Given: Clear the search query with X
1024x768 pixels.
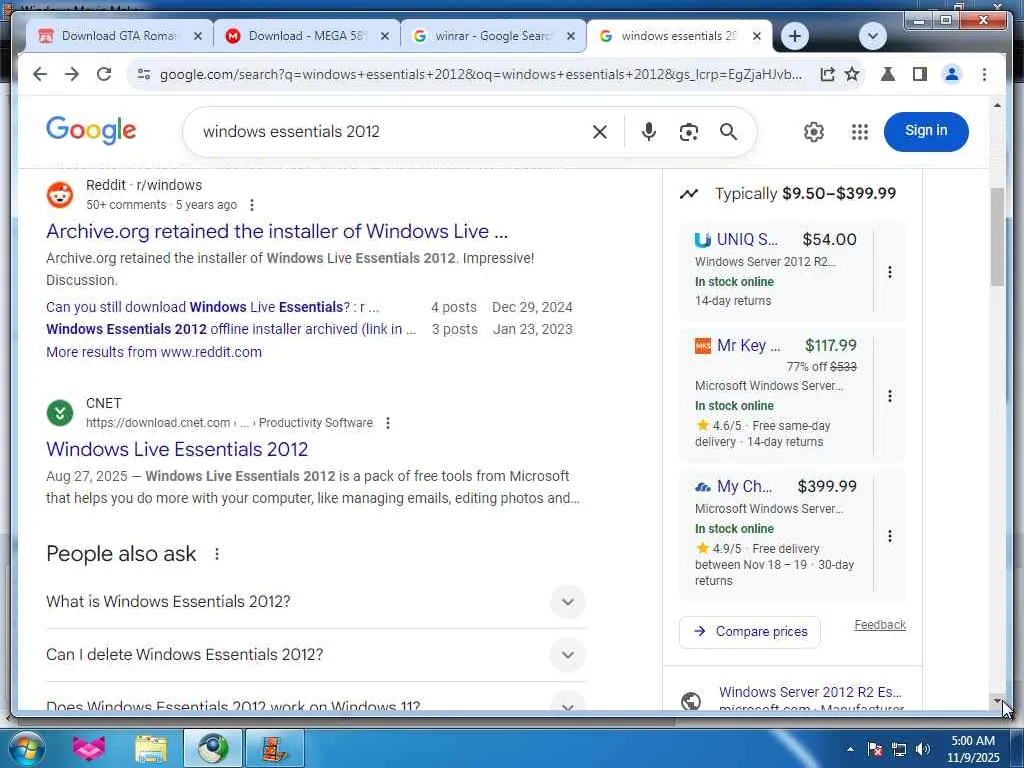Looking at the screenshot, I should (600, 132).
